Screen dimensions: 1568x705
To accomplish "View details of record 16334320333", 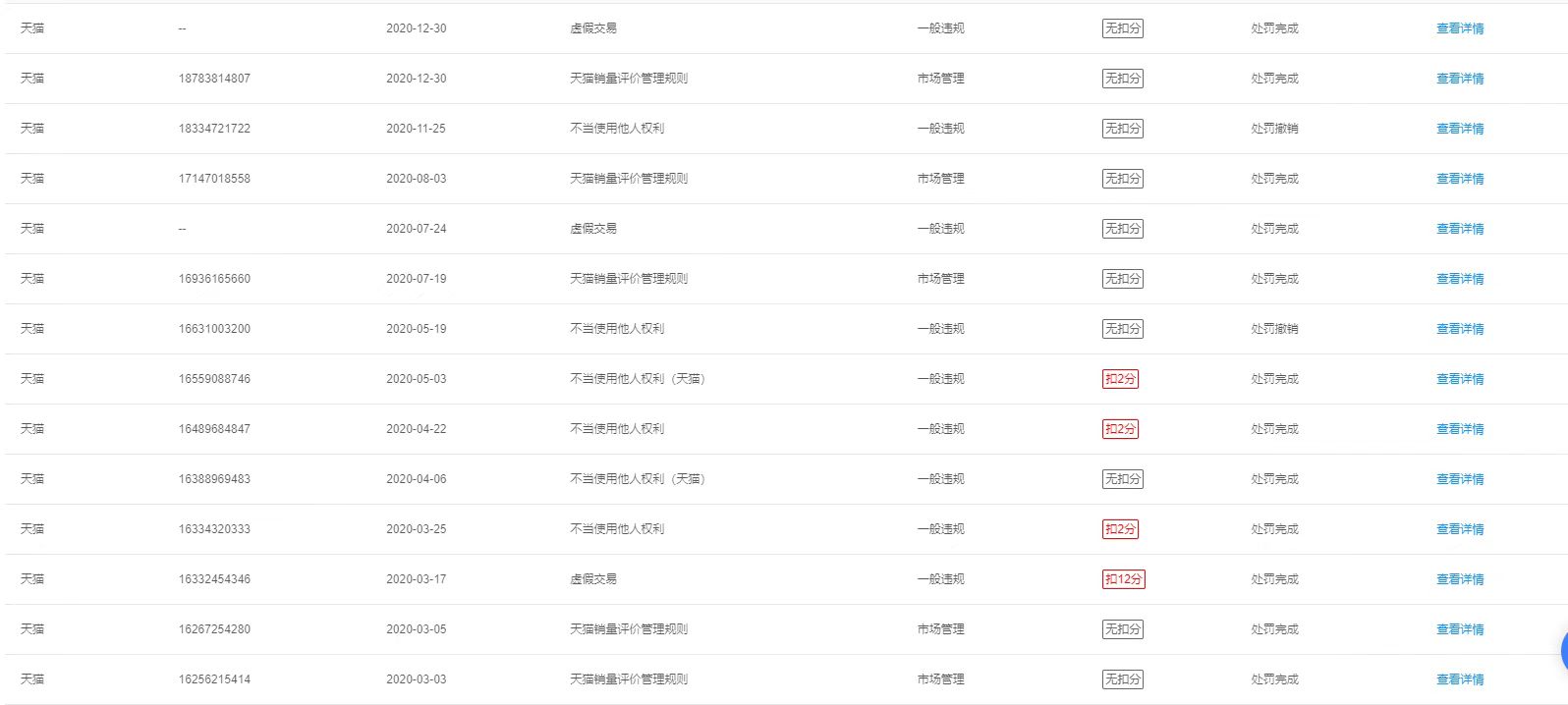I will coord(1460,529).
